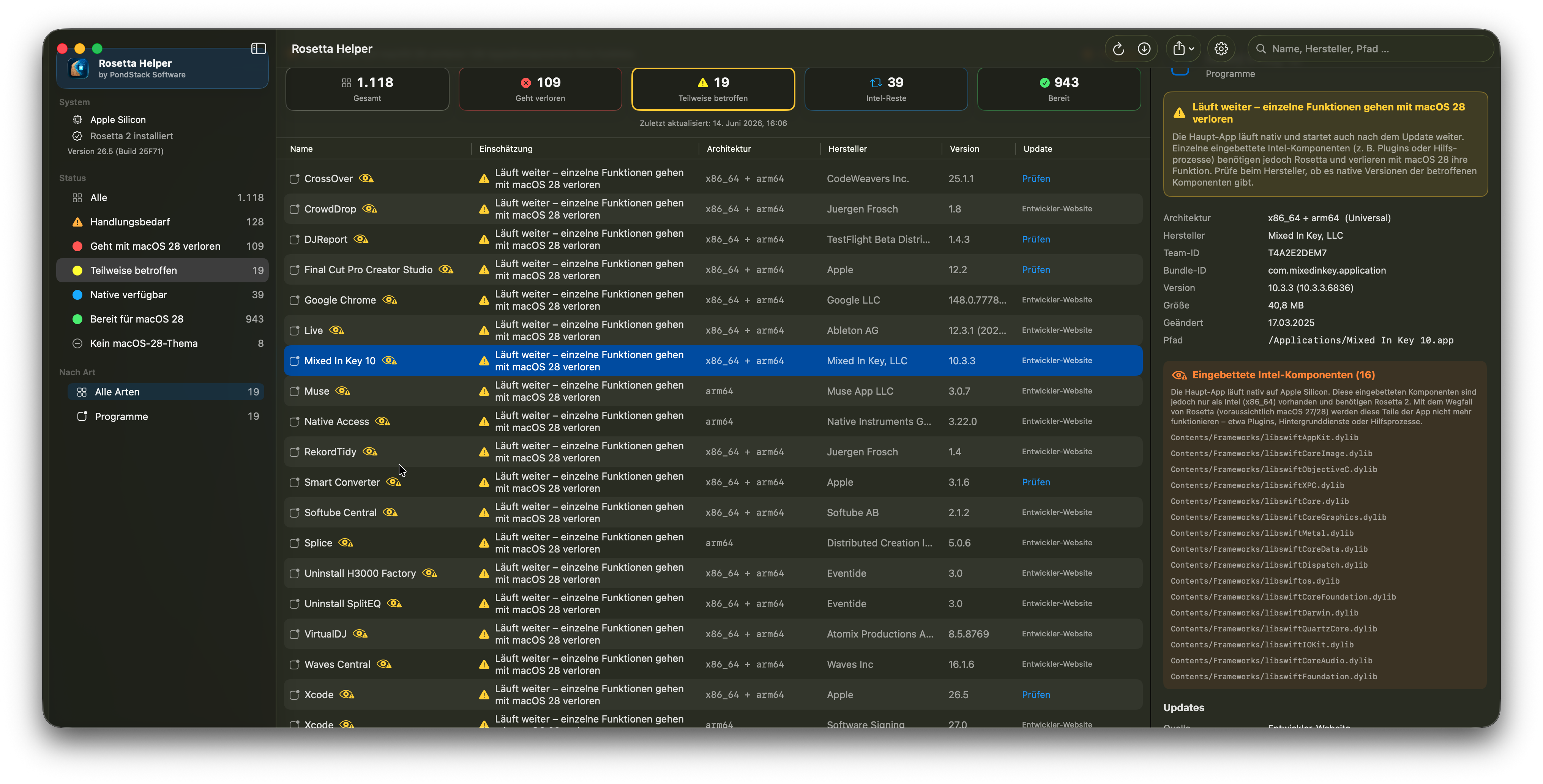The image size is (1543, 784).
Task: Sort by the Update column header
Action: [x=1037, y=149]
